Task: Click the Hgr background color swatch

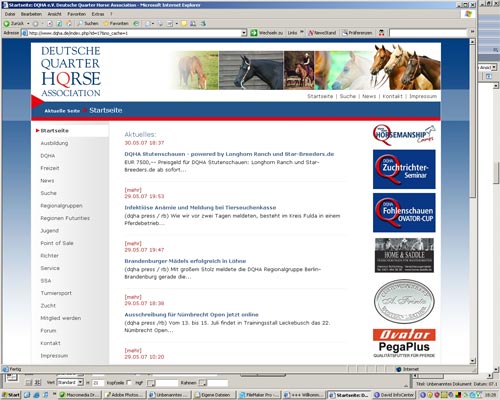Action: [x=151, y=383]
